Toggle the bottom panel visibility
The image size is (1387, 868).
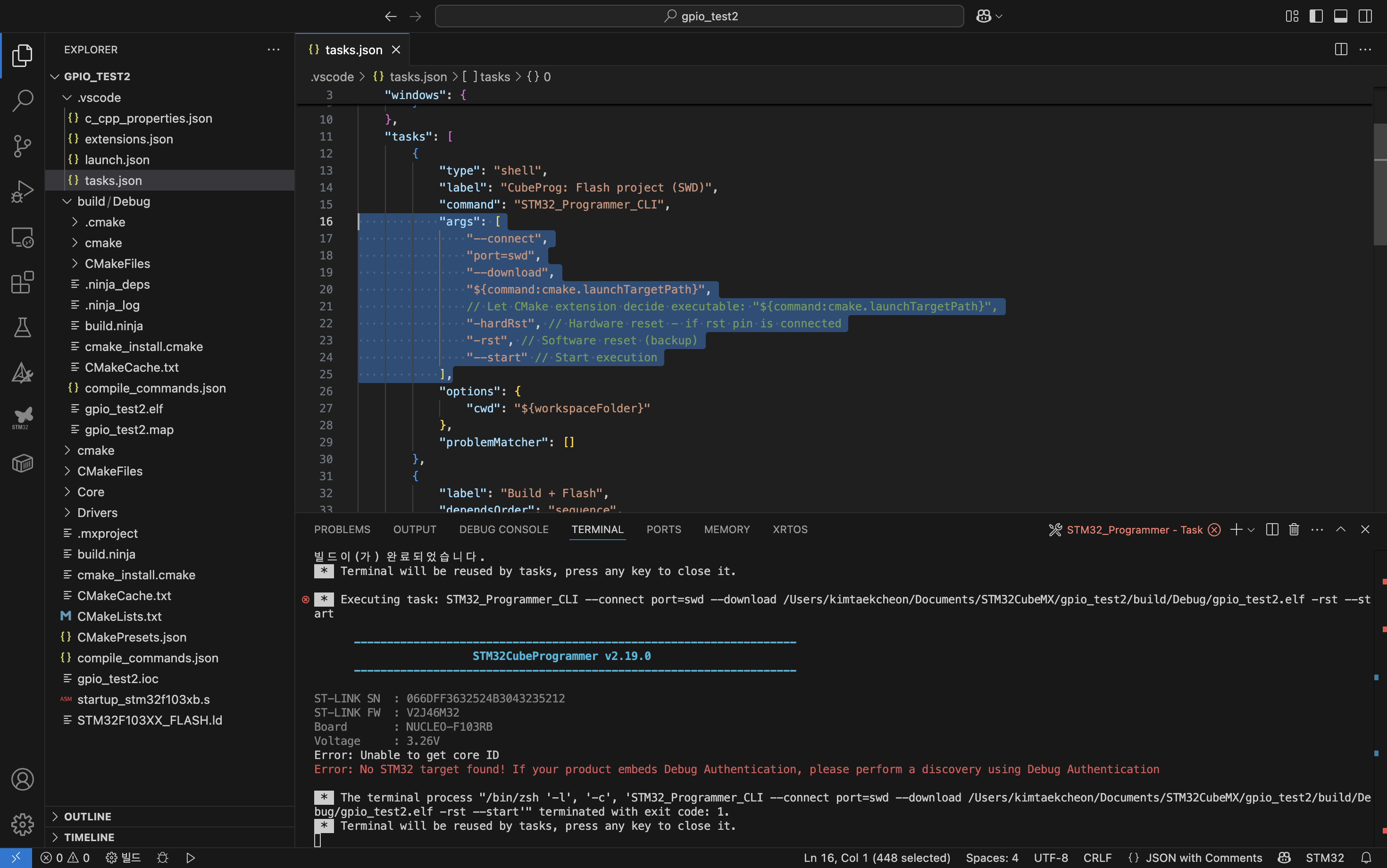1340,17
